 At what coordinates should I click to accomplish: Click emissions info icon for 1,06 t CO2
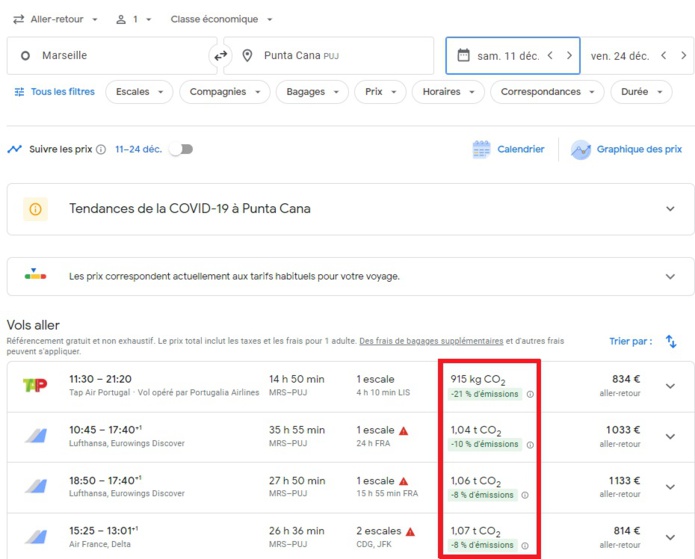pyautogui.click(x=525, y=495)
